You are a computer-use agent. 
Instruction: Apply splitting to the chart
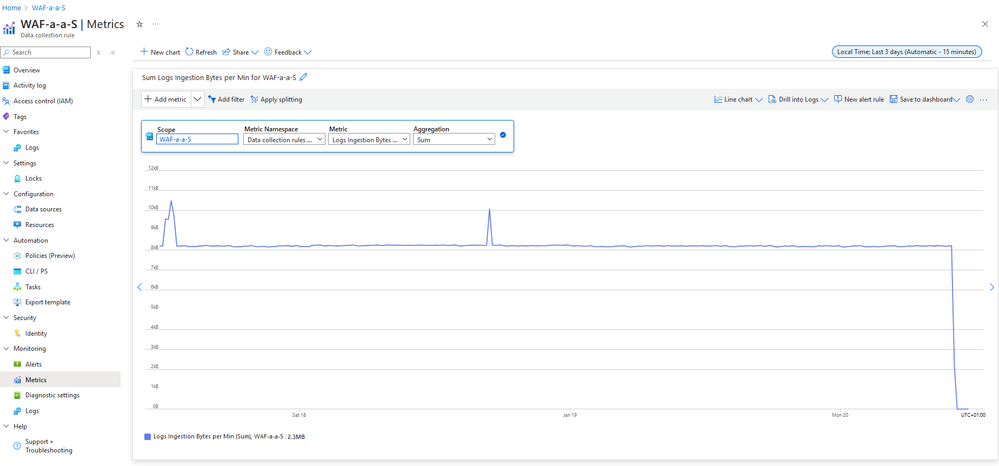pyautogui.click(x=276, y=100)
